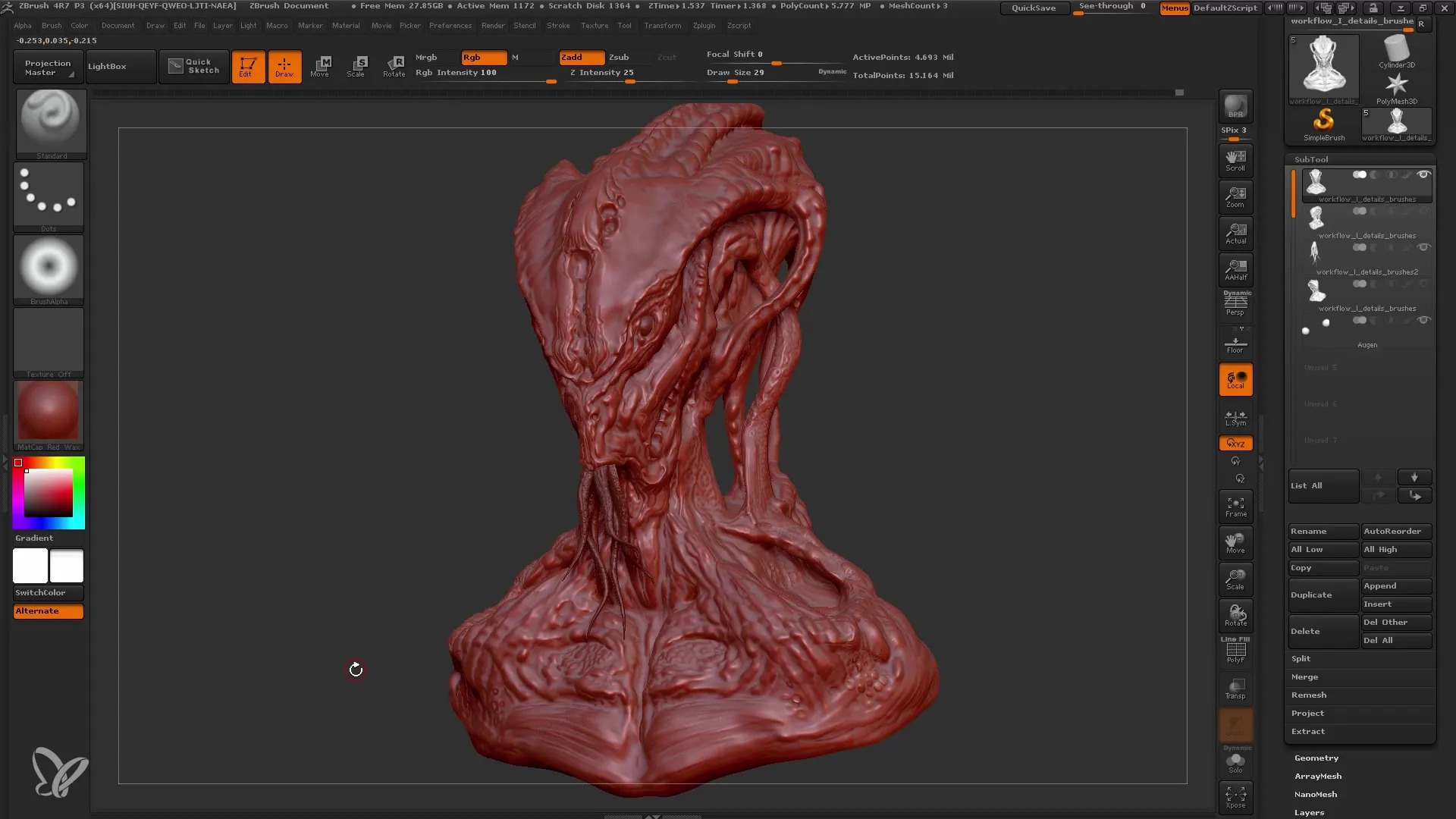Select the Move transform tool in top shelf
The image size is (1456, 819).
321,67
